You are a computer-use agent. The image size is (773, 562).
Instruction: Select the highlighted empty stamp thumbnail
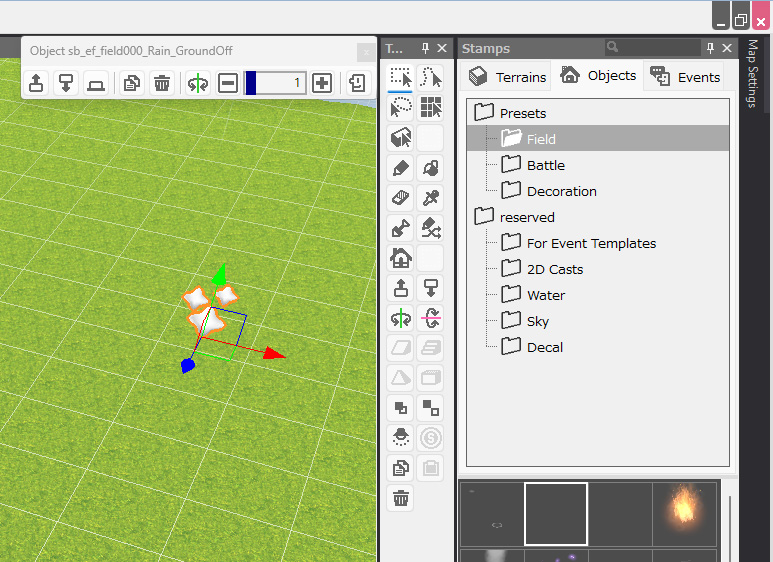556,514
